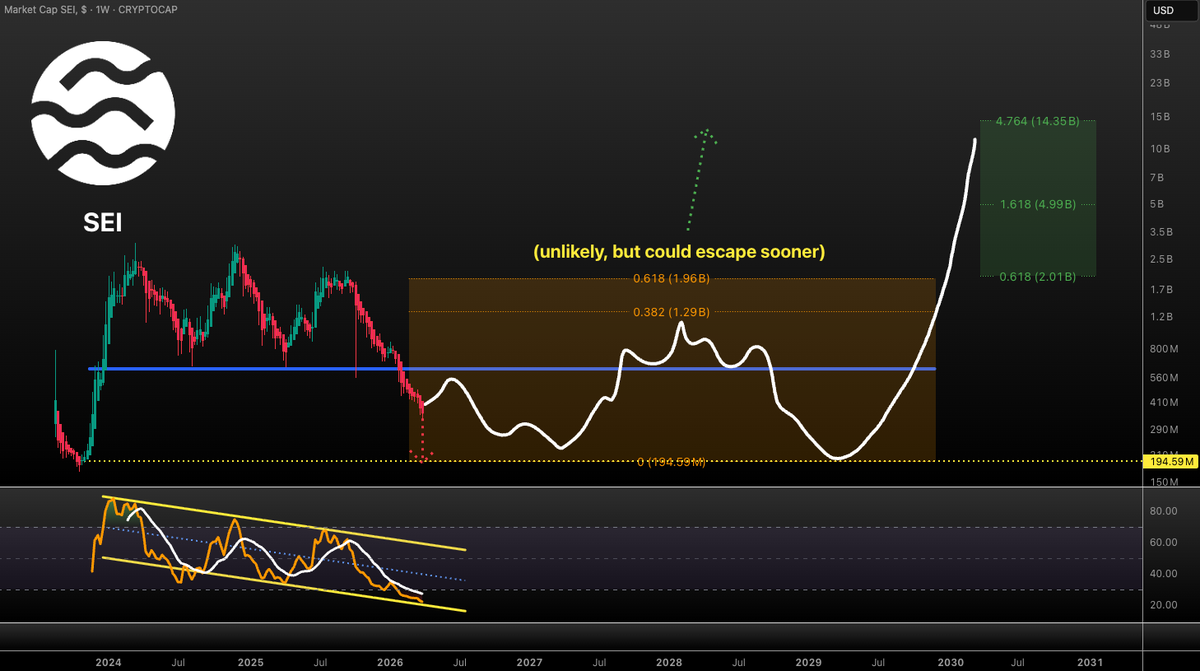This screenshot has width=1200, height=671.
Task: Click the 7B price axis label
Action: [1158, 177]
